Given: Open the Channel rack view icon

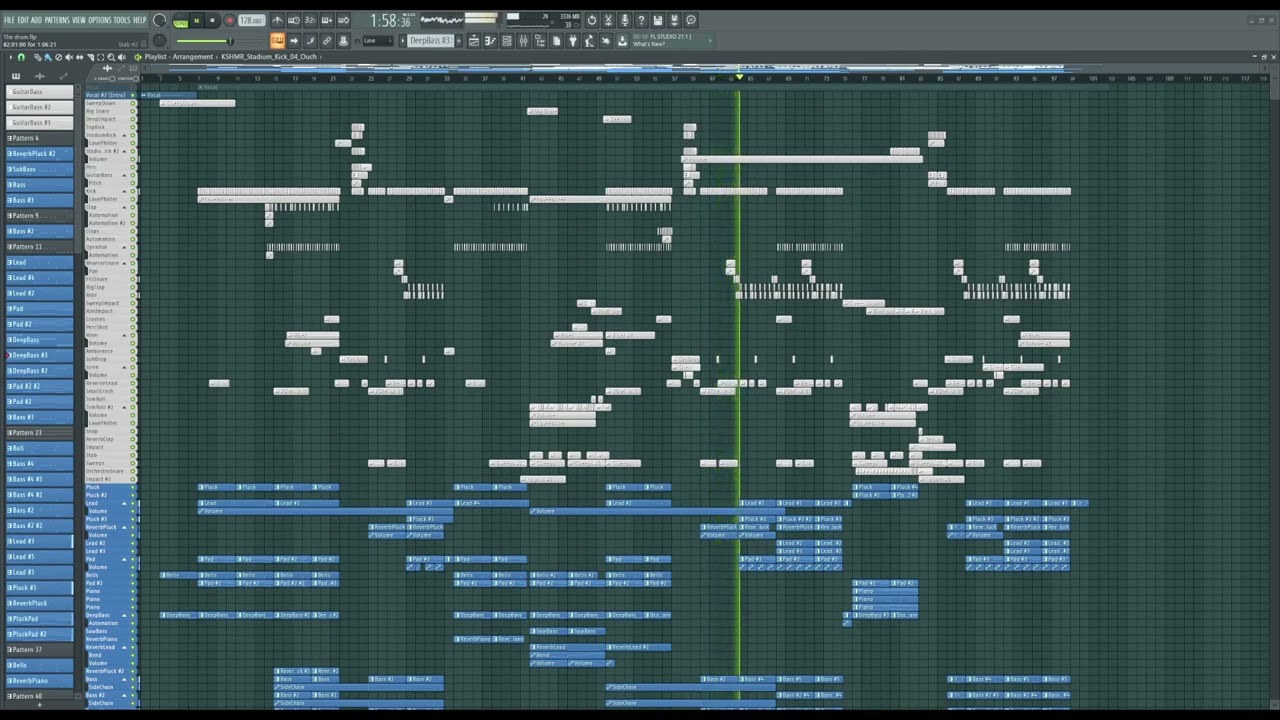Looking at the screenshot, I should [506, 41].
